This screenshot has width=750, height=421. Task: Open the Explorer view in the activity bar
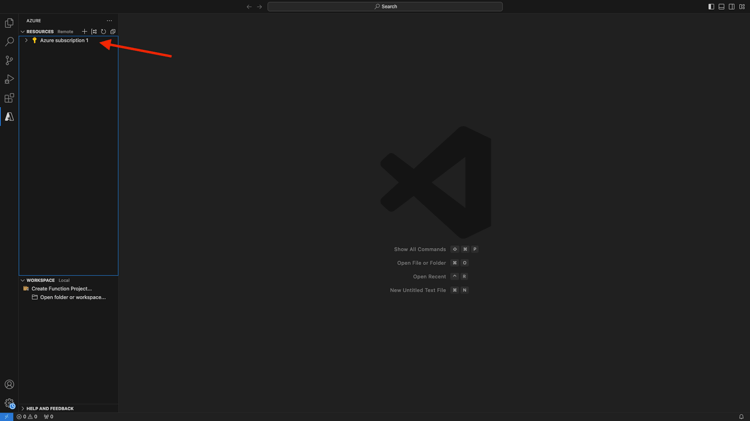coord(9,23)
